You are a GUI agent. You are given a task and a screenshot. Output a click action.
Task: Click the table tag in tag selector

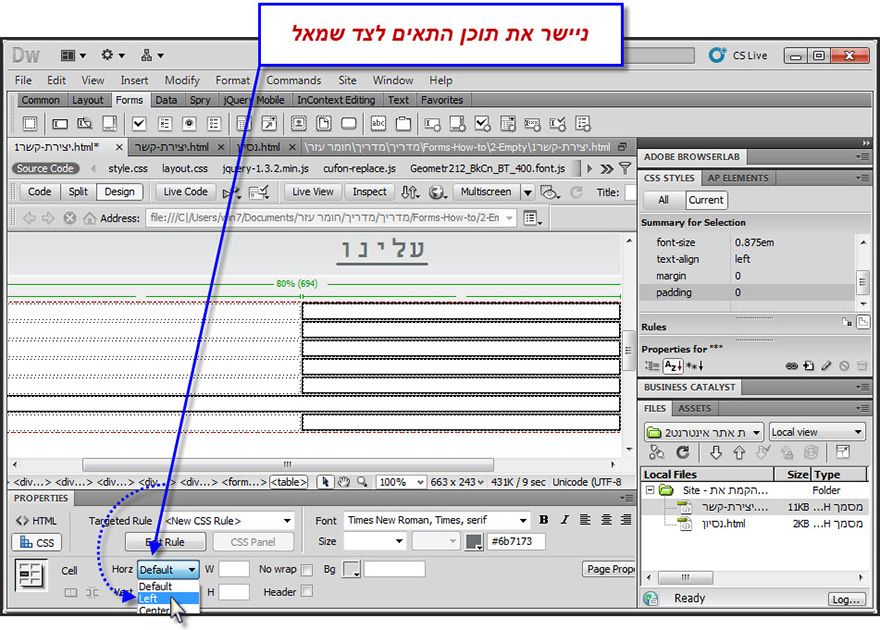[x=288, y=482]
